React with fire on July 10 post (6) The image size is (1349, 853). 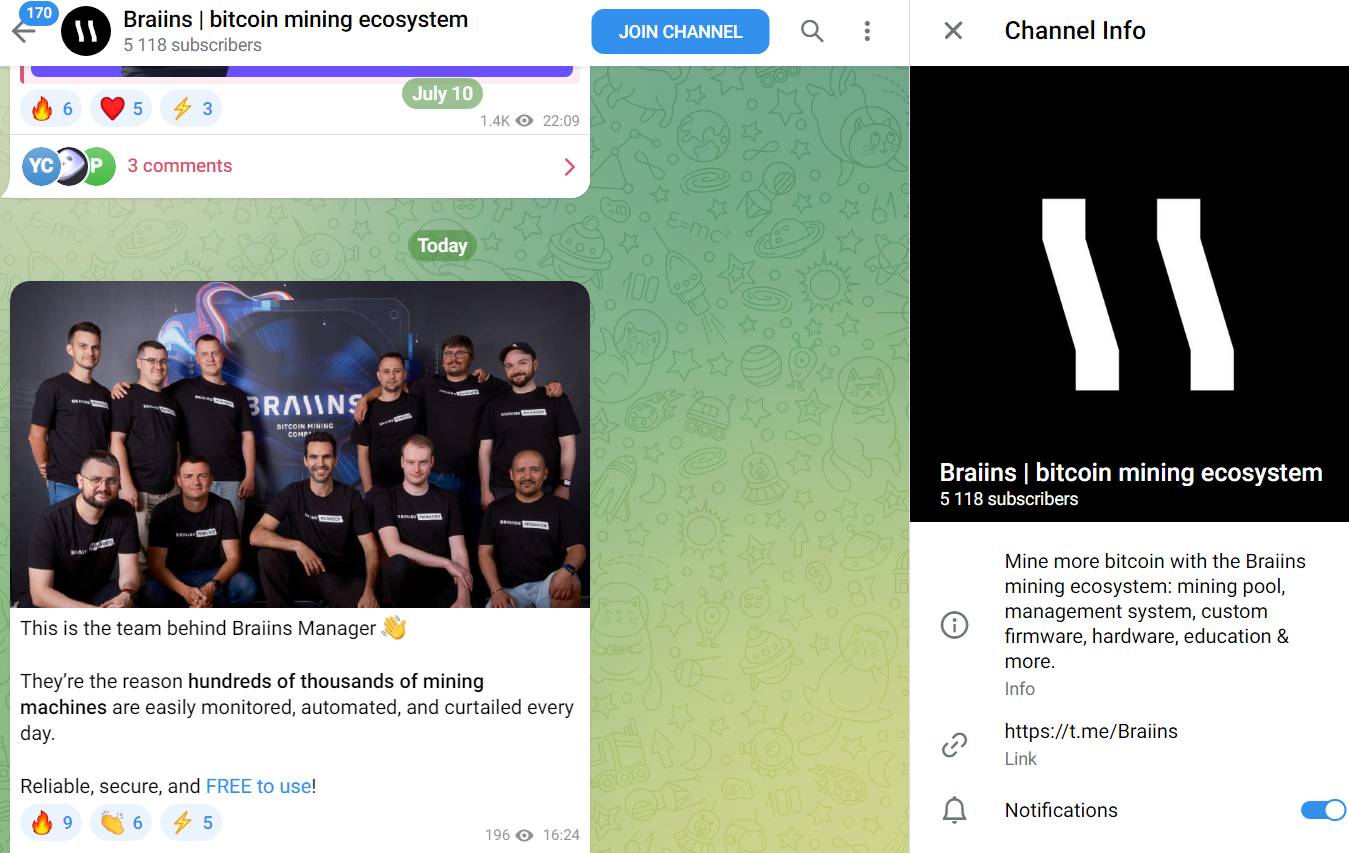[52, 109]
